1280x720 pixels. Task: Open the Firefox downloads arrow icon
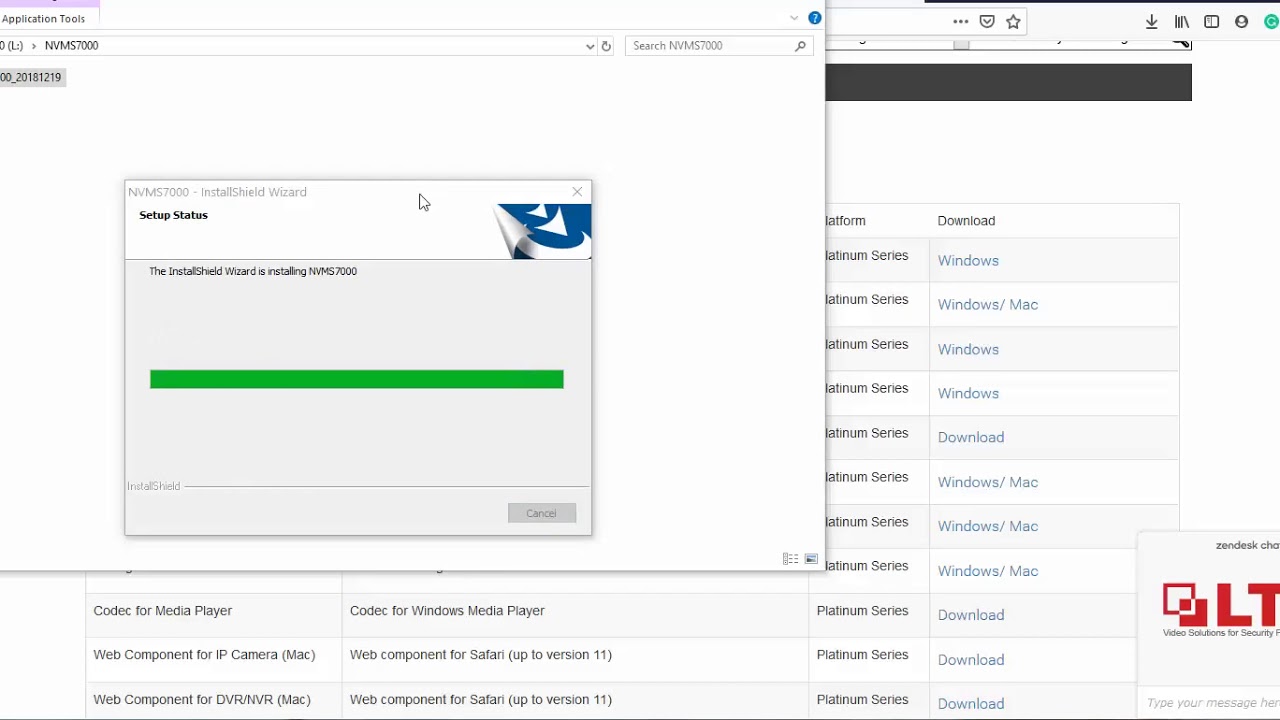[x=1152, y=21]
